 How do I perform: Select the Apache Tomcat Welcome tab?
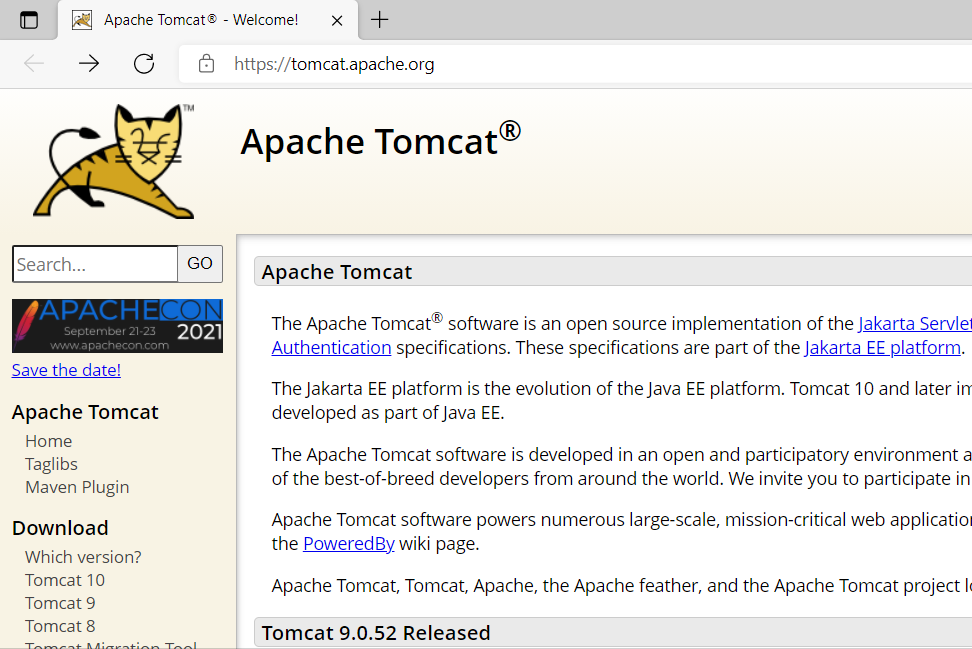[200, 20]
